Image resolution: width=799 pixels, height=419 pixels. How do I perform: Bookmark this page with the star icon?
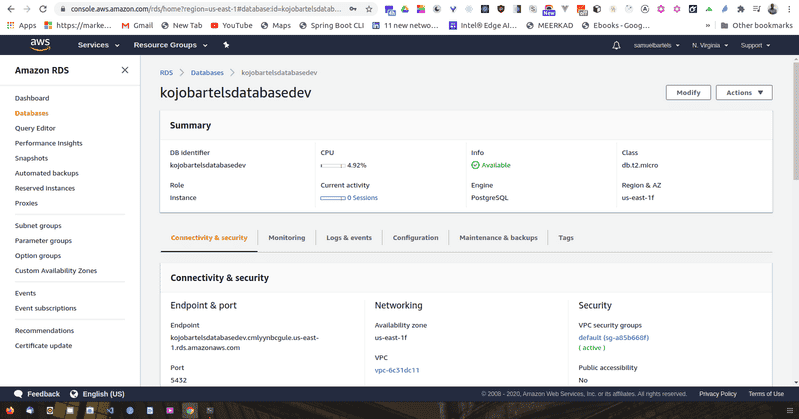[369, 9]
